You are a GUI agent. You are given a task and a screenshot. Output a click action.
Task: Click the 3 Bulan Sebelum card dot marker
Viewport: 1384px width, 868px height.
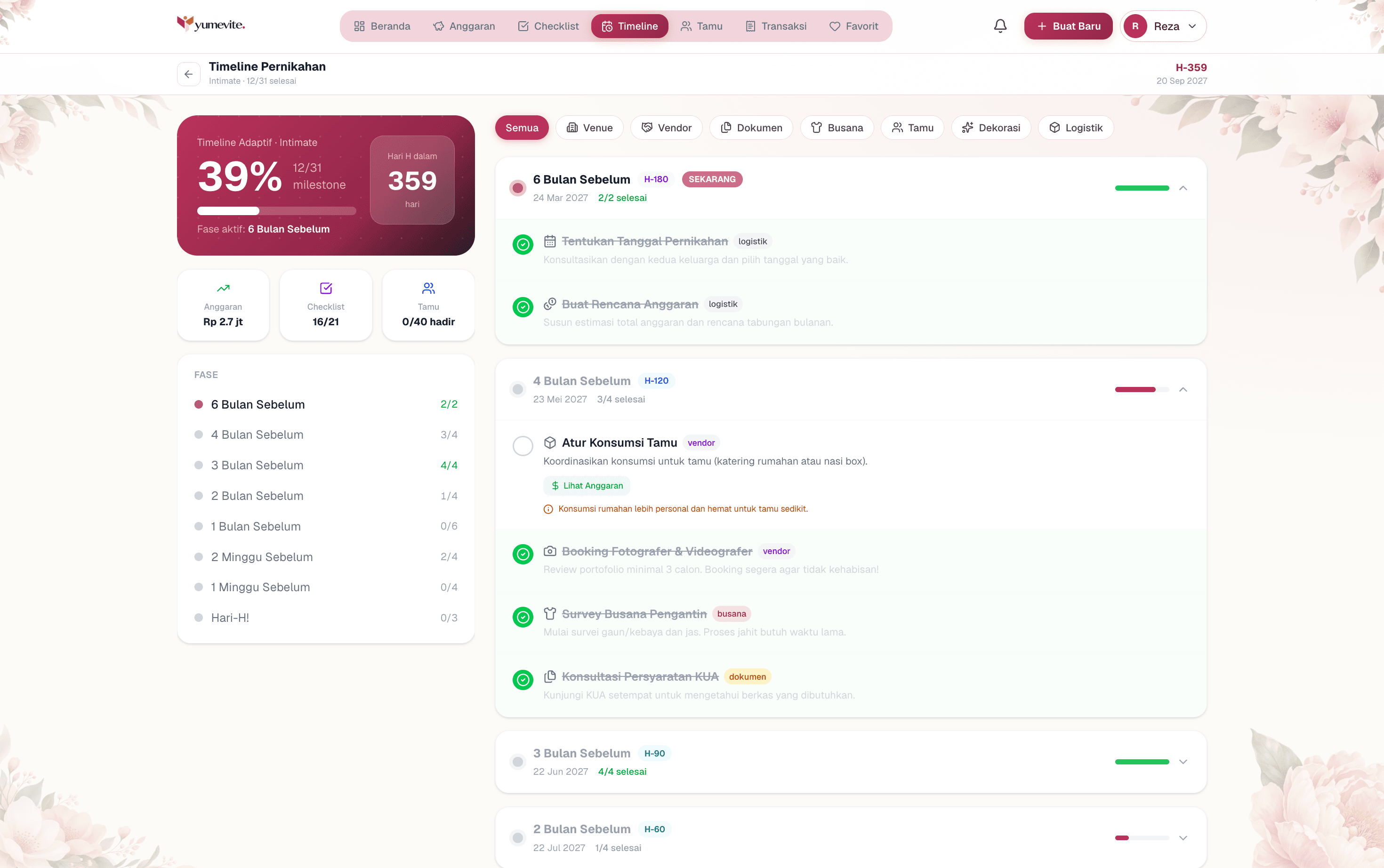pos(518,762)
